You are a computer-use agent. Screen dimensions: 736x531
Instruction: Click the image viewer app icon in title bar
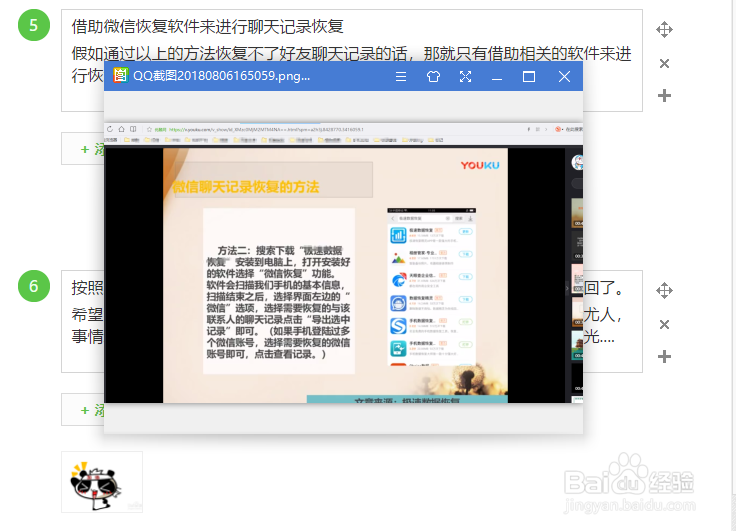[120, 75]
